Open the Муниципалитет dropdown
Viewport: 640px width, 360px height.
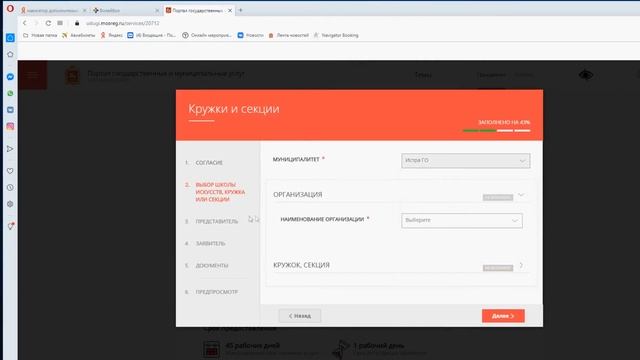pyautogui.click(x=465, y=161)
